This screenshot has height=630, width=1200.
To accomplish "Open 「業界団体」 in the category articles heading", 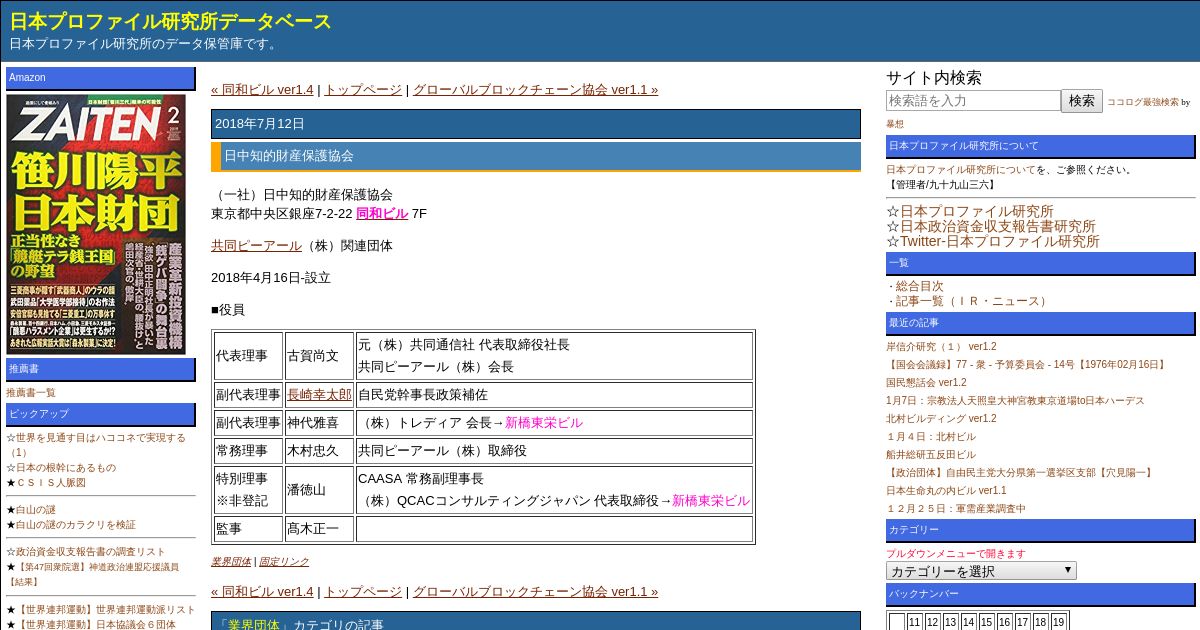I will [252, 625].
